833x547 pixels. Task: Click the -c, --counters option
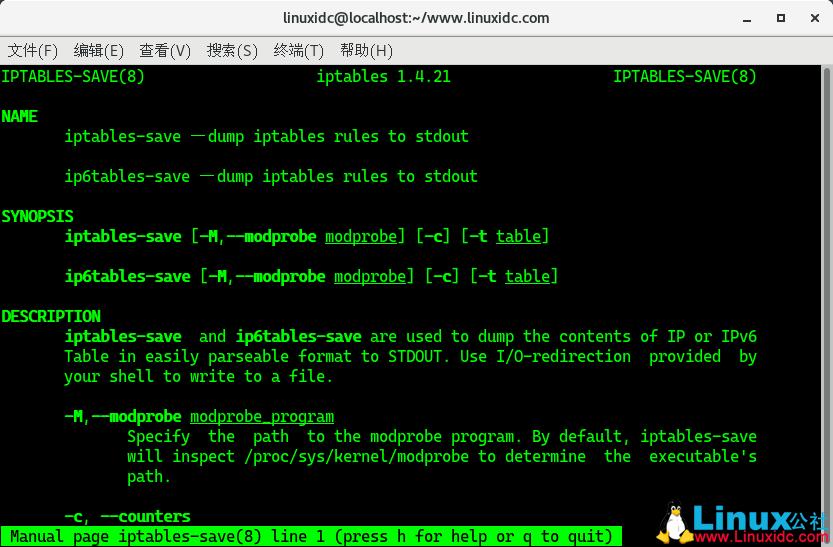click(x=128, y=516)
